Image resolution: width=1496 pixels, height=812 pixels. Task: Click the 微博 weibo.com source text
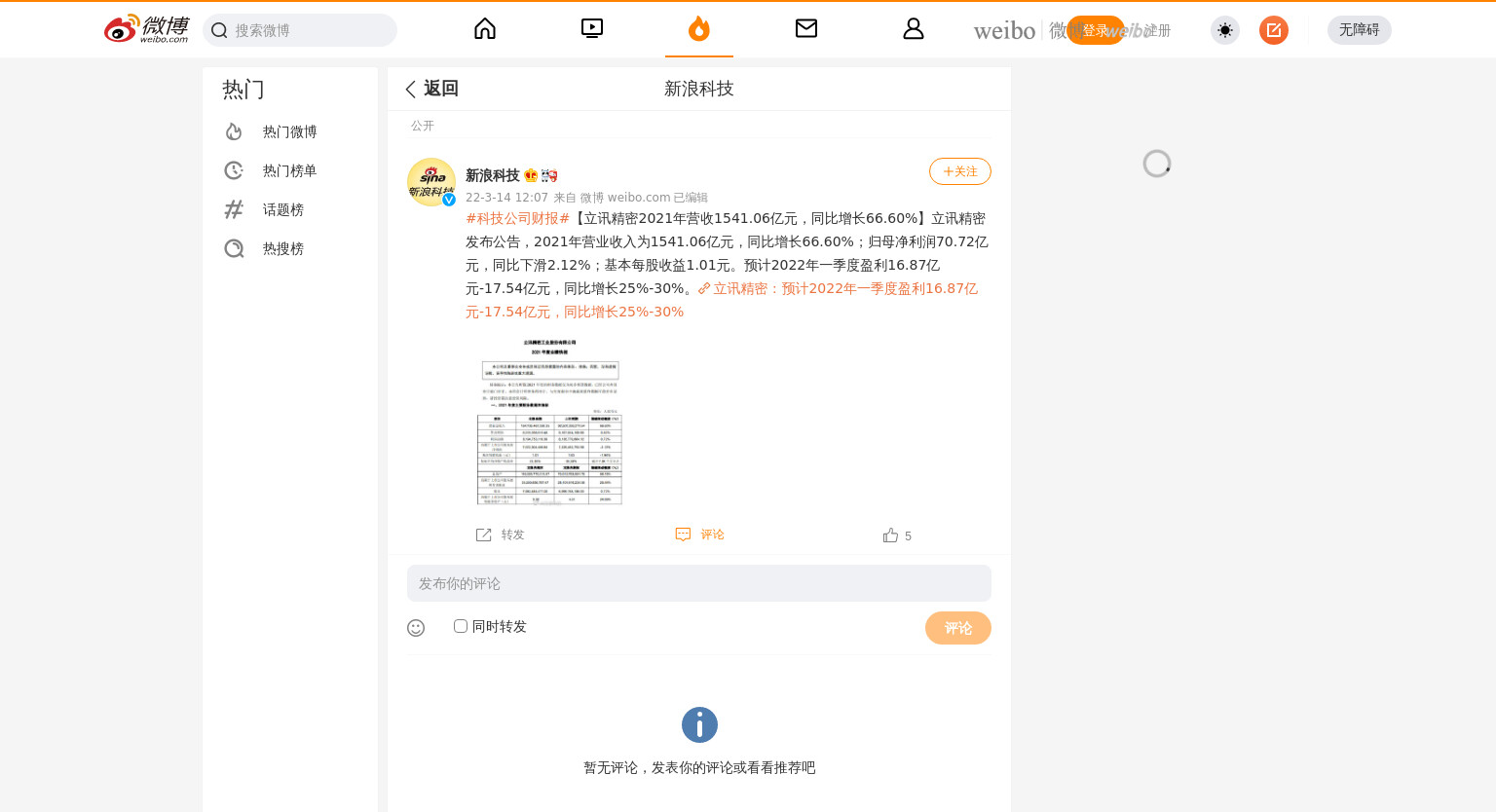coord(625,198)
